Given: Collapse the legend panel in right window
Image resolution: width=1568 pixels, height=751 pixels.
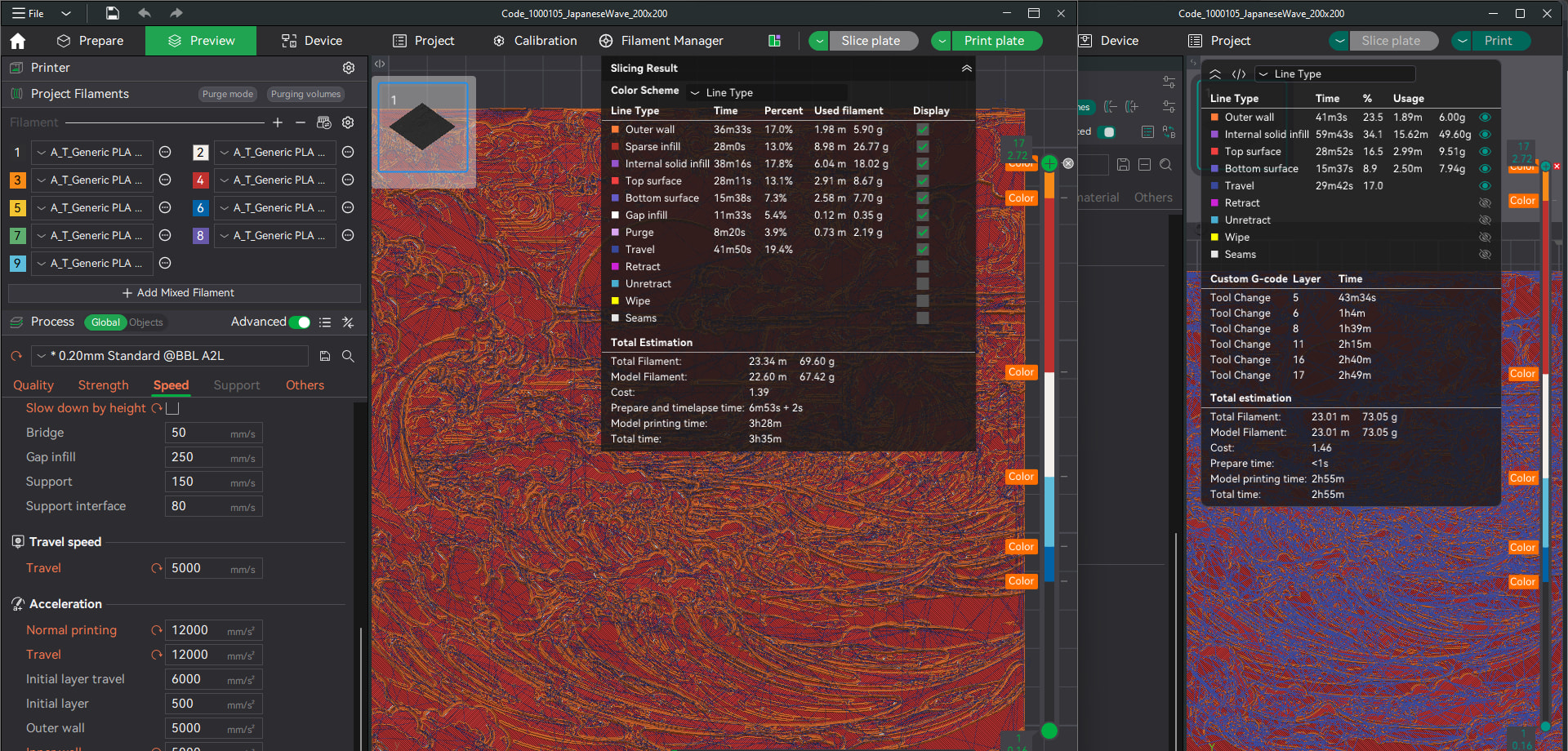Looking at the screenshot, I should click(1215, 74).
